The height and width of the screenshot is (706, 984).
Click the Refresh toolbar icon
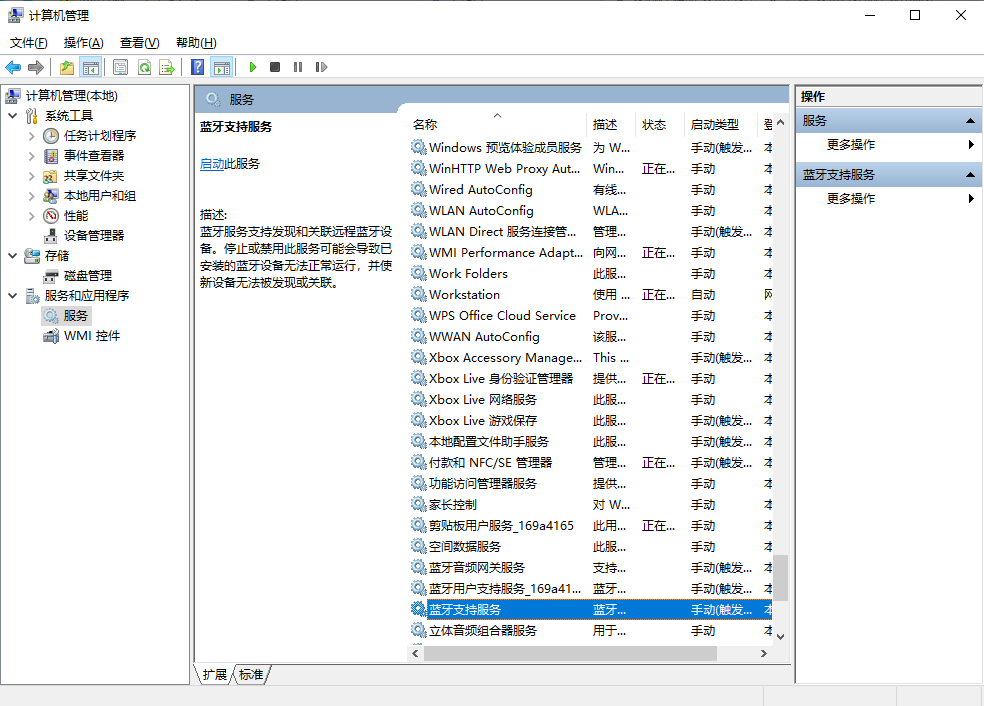[144, 67]
